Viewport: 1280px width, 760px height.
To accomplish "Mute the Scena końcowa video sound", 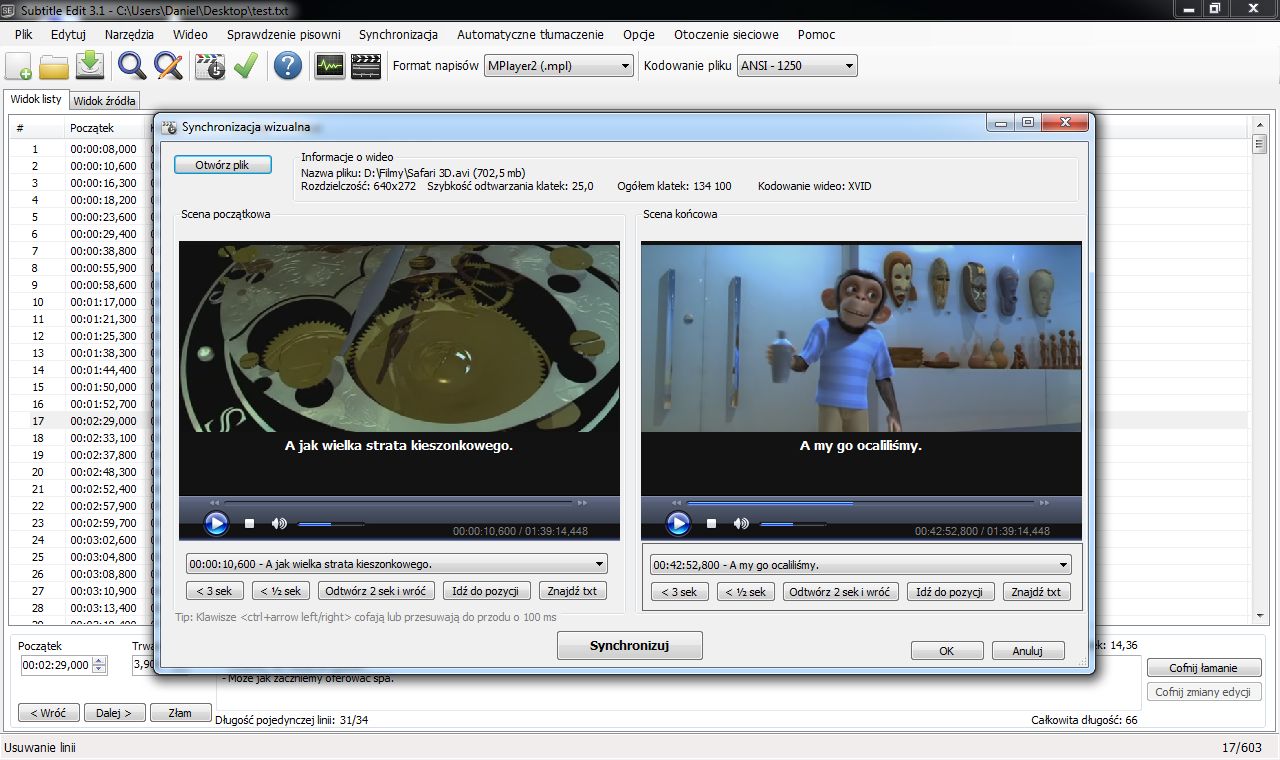I will (x=741, y=523).
